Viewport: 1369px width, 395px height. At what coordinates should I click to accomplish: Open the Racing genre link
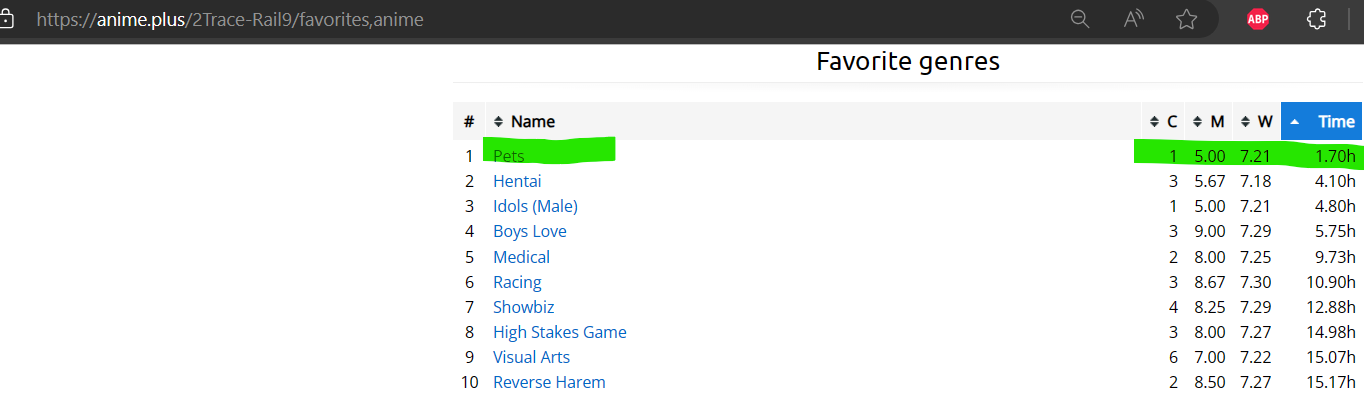click(517, 282)
